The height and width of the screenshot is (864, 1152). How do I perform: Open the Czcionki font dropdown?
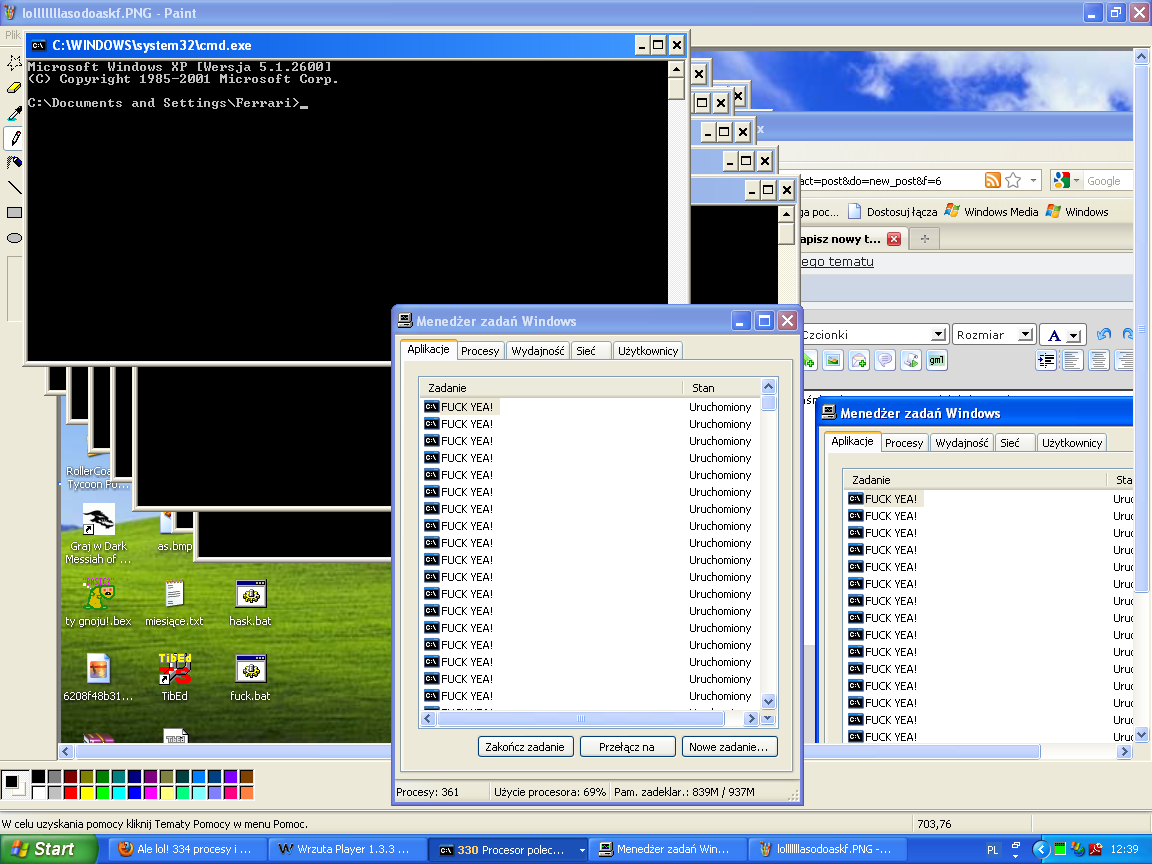point(938,335)
